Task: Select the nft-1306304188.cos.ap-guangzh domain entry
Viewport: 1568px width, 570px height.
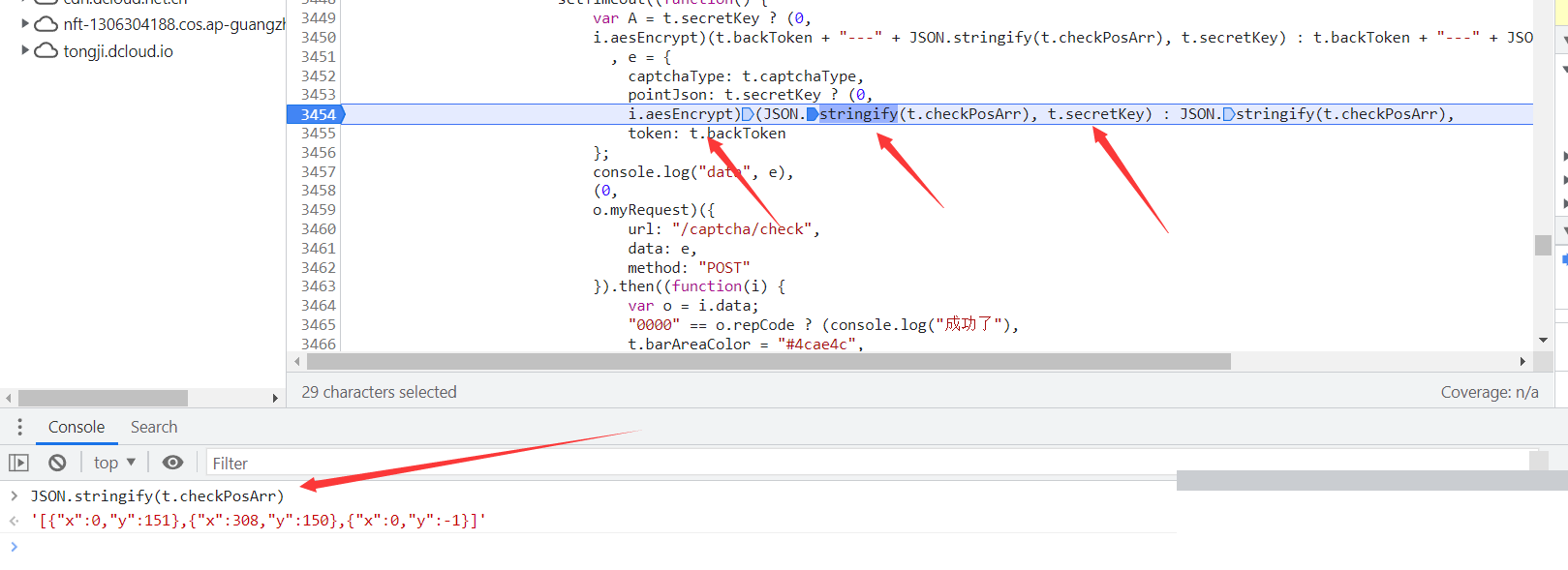Action: click(174, 24)
